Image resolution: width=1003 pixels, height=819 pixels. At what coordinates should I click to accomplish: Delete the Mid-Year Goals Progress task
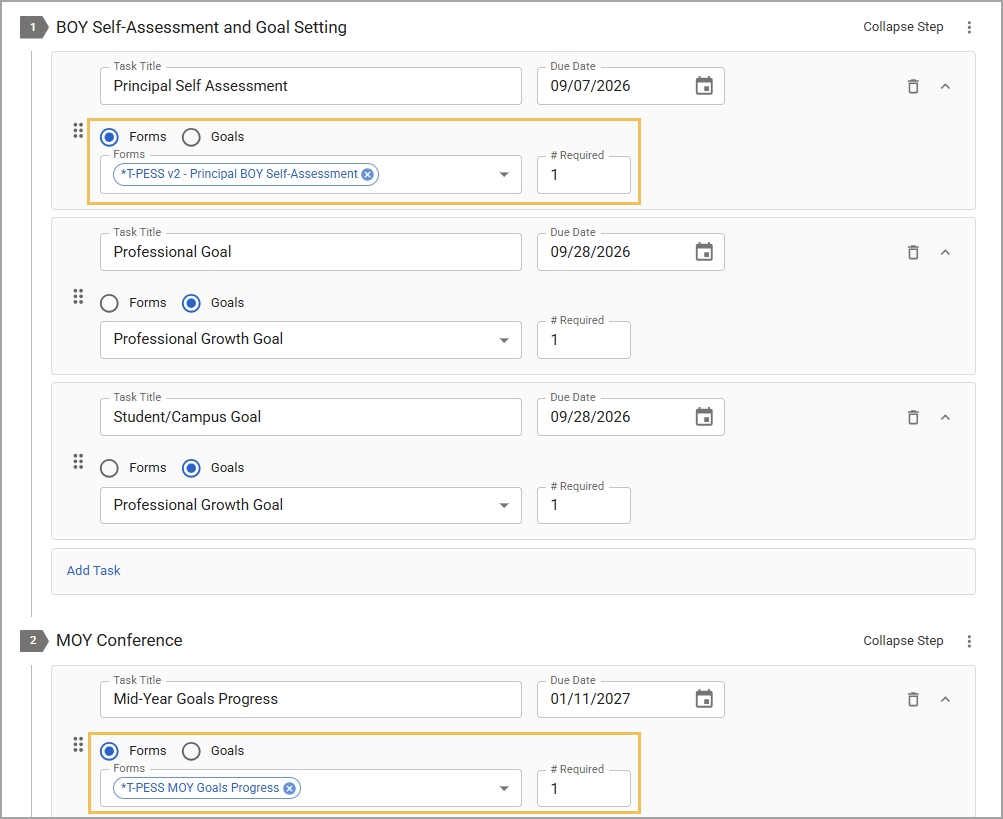coord(913,699)
